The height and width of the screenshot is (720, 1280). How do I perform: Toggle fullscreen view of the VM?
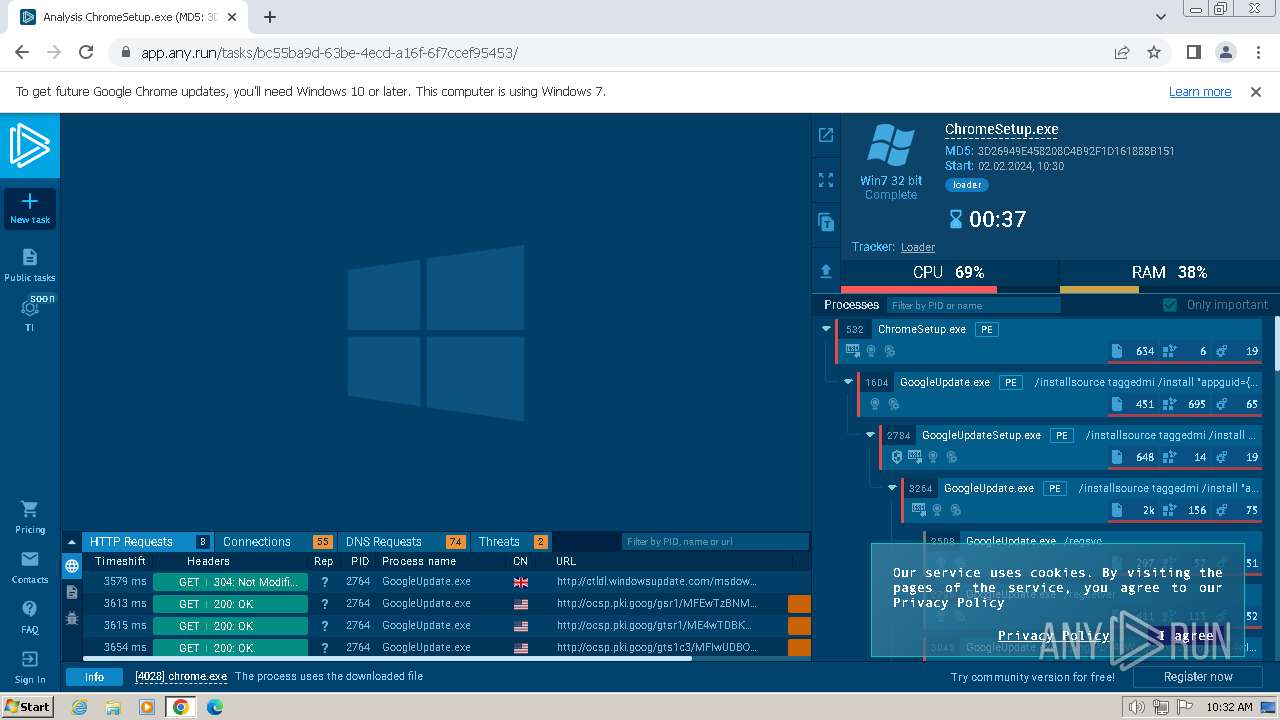(x=826, y=180)
